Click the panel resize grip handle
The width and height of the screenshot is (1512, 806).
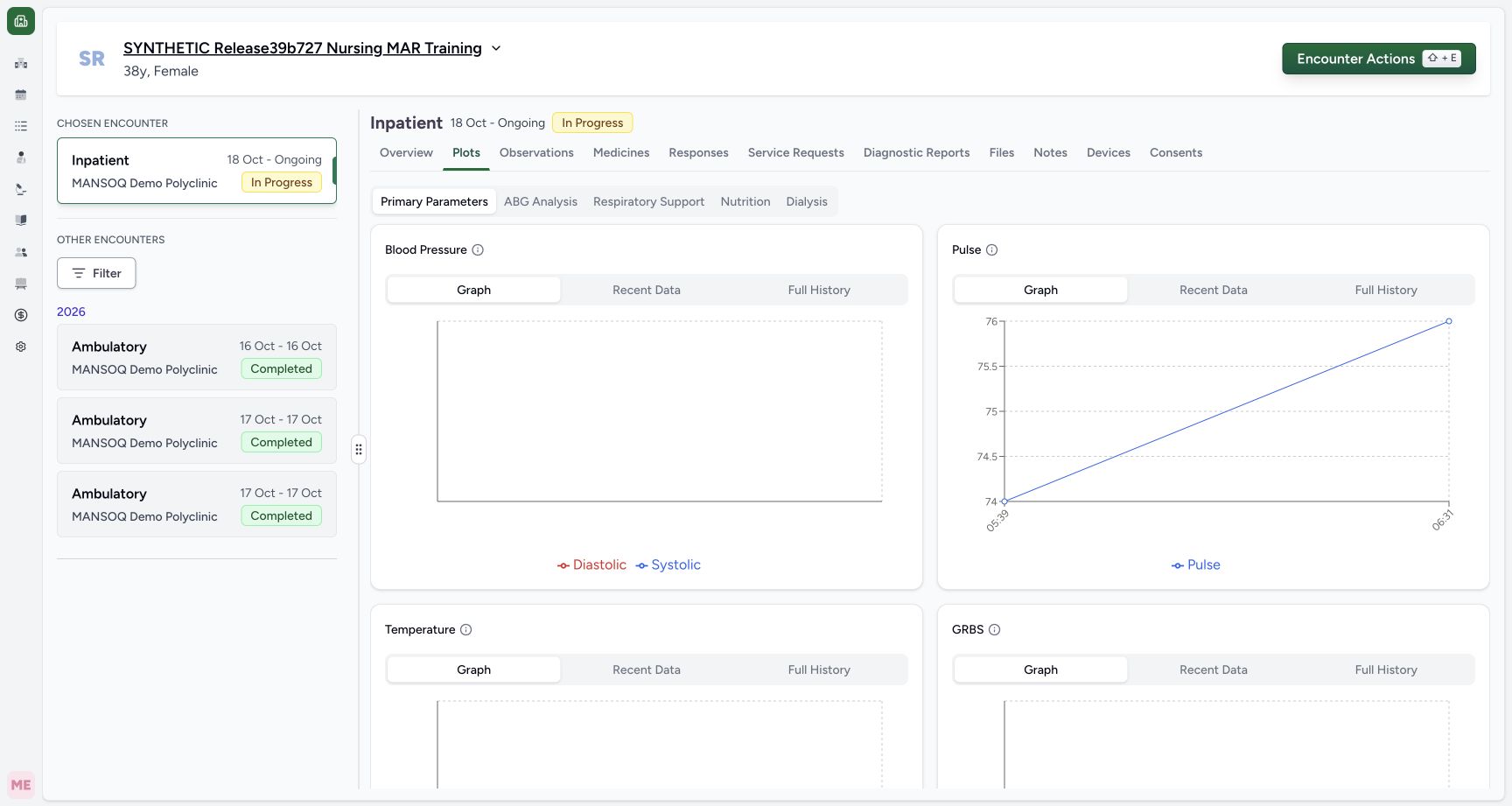click(359, 450)
